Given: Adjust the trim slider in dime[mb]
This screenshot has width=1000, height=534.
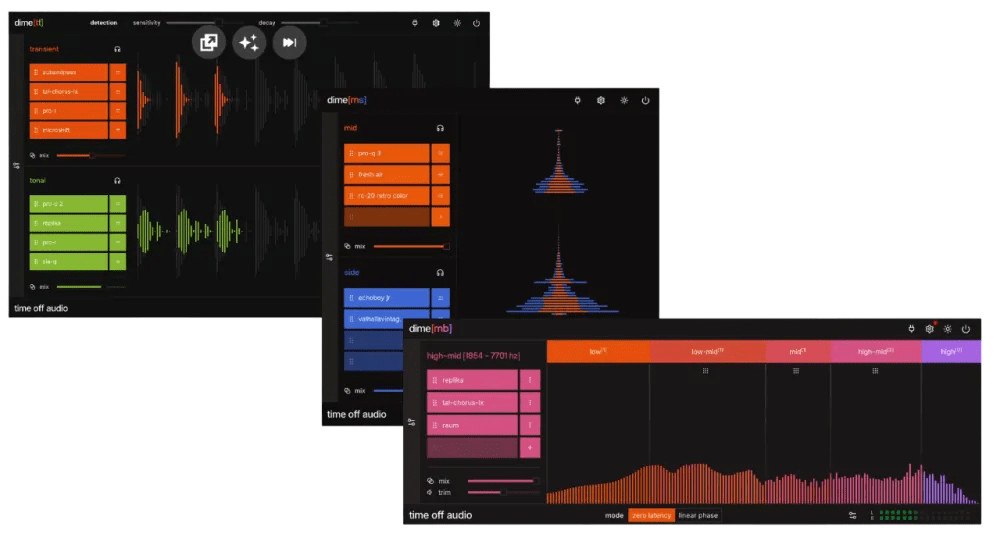Looking at the screenshot, I should [x=503, y=492].
